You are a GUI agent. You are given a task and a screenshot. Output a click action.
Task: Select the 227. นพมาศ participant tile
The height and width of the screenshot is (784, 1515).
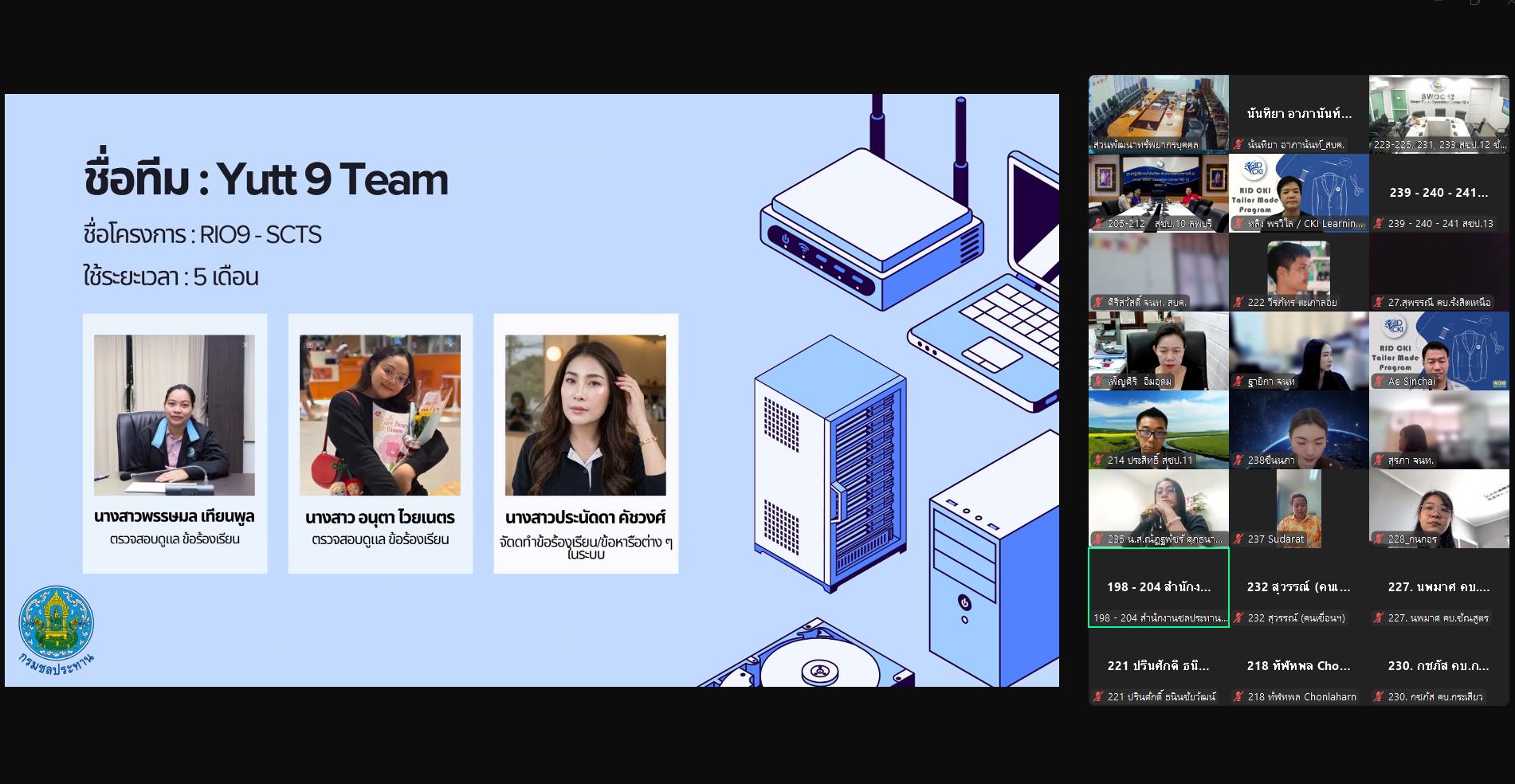pyautogui.click(x=1439, y=587)
